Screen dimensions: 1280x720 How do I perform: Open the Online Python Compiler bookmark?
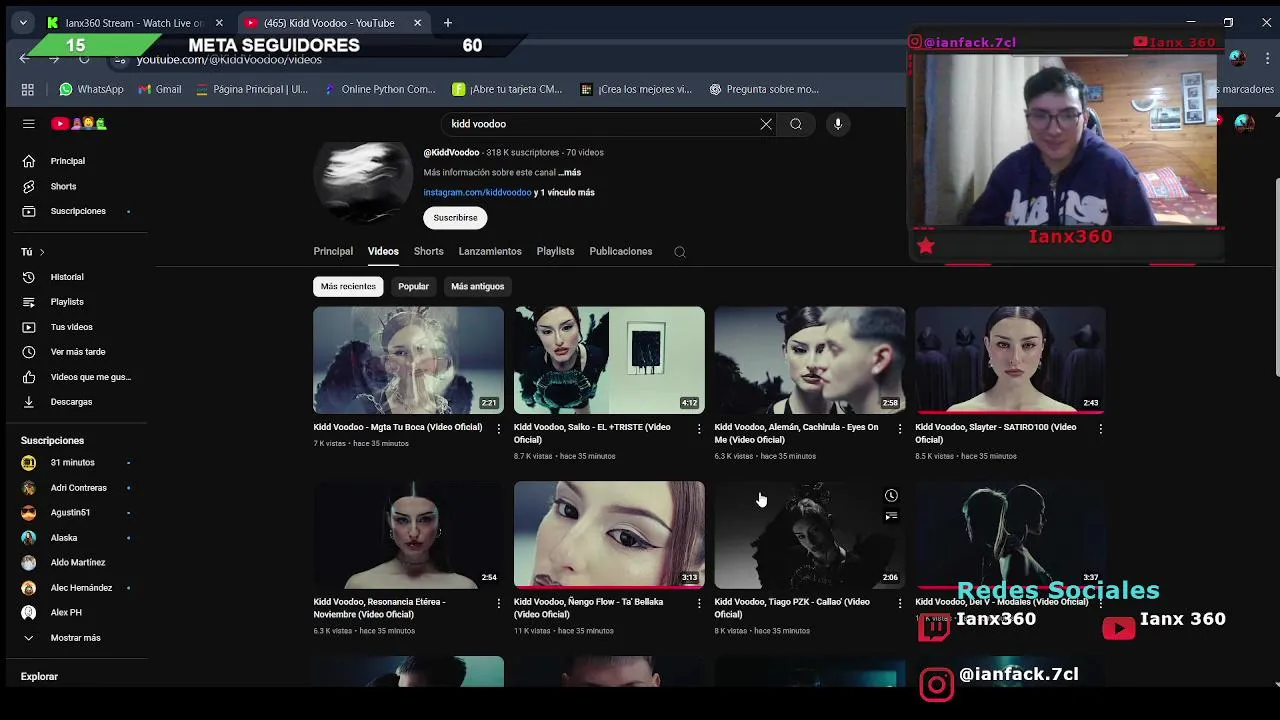point(380,89)
